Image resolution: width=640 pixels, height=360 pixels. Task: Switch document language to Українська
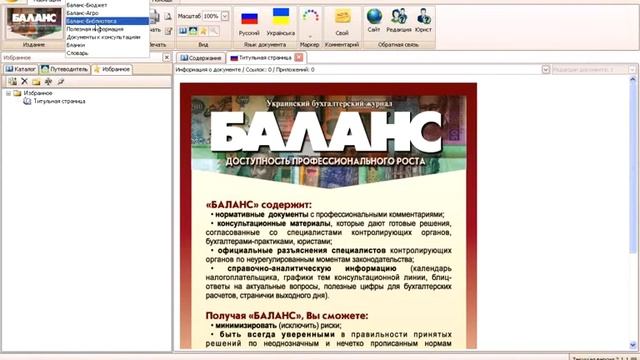tap(280, 22)
